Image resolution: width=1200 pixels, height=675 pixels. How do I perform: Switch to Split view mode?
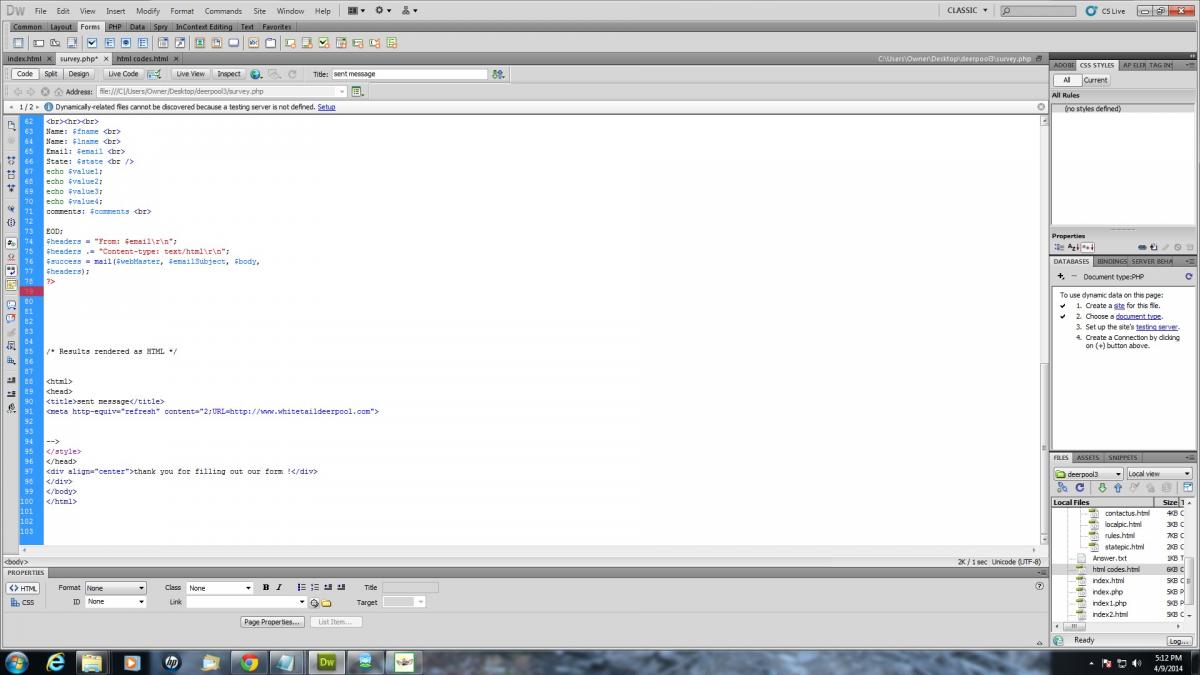click(51, 74)
